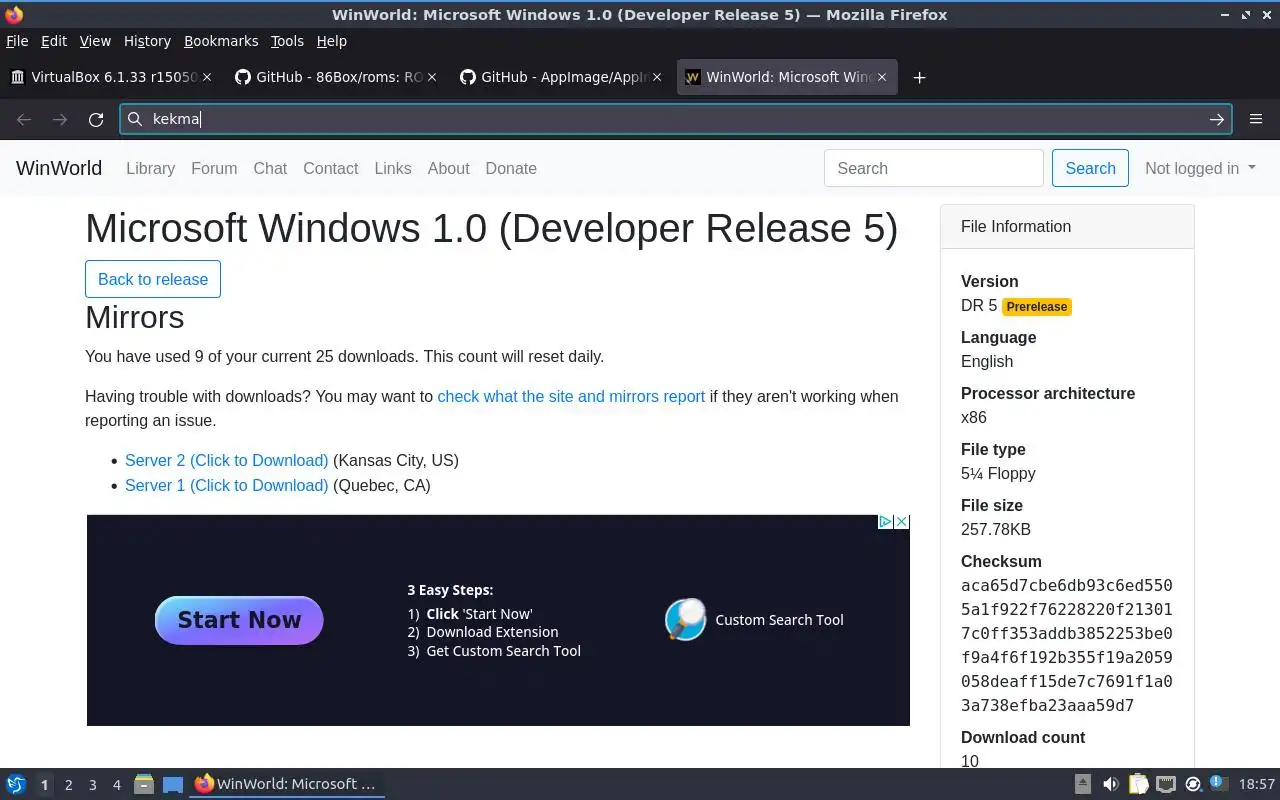Click the Custom Search Tool ad logo
The image size is (1280, 800).
686,620
